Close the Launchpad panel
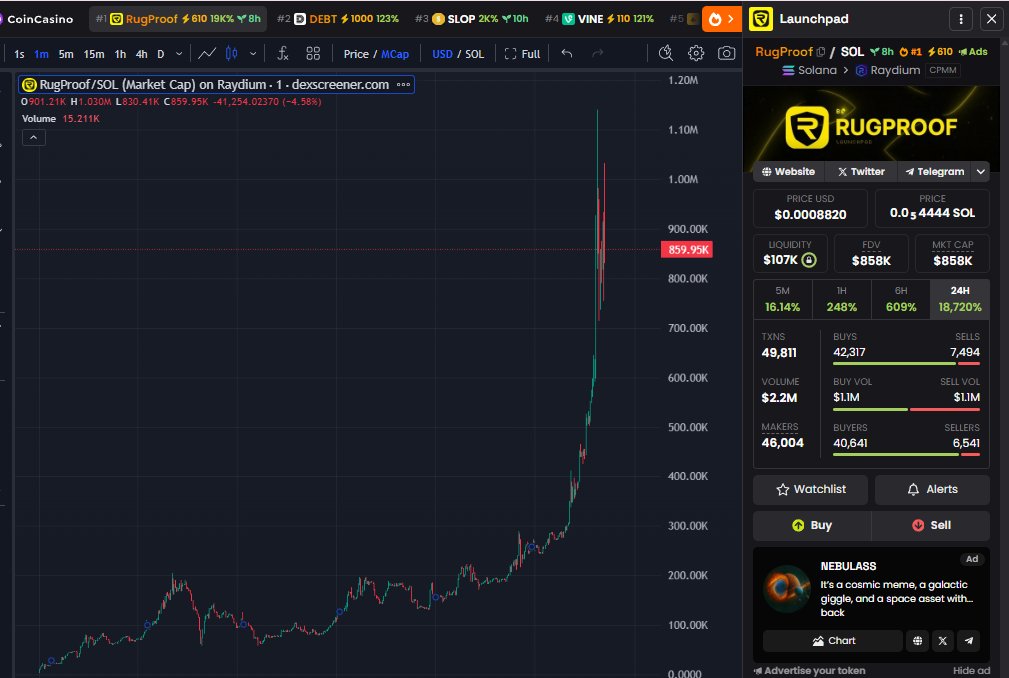The width and height of the screenshot is (1009, 678). [x=992, y=19]
